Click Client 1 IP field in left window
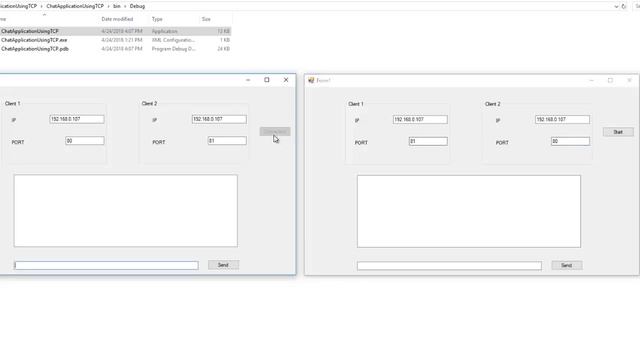The image size is (640, 360). click(77, 119)
